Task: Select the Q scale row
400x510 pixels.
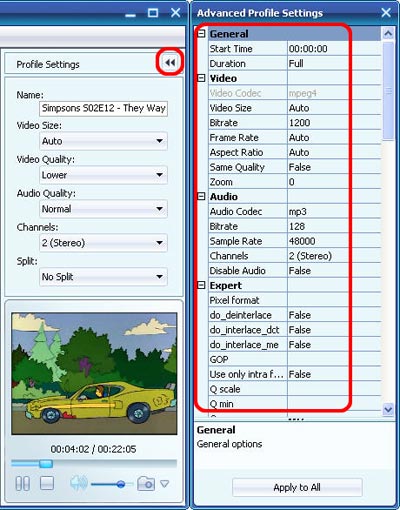Action: (x=295, y=389)
